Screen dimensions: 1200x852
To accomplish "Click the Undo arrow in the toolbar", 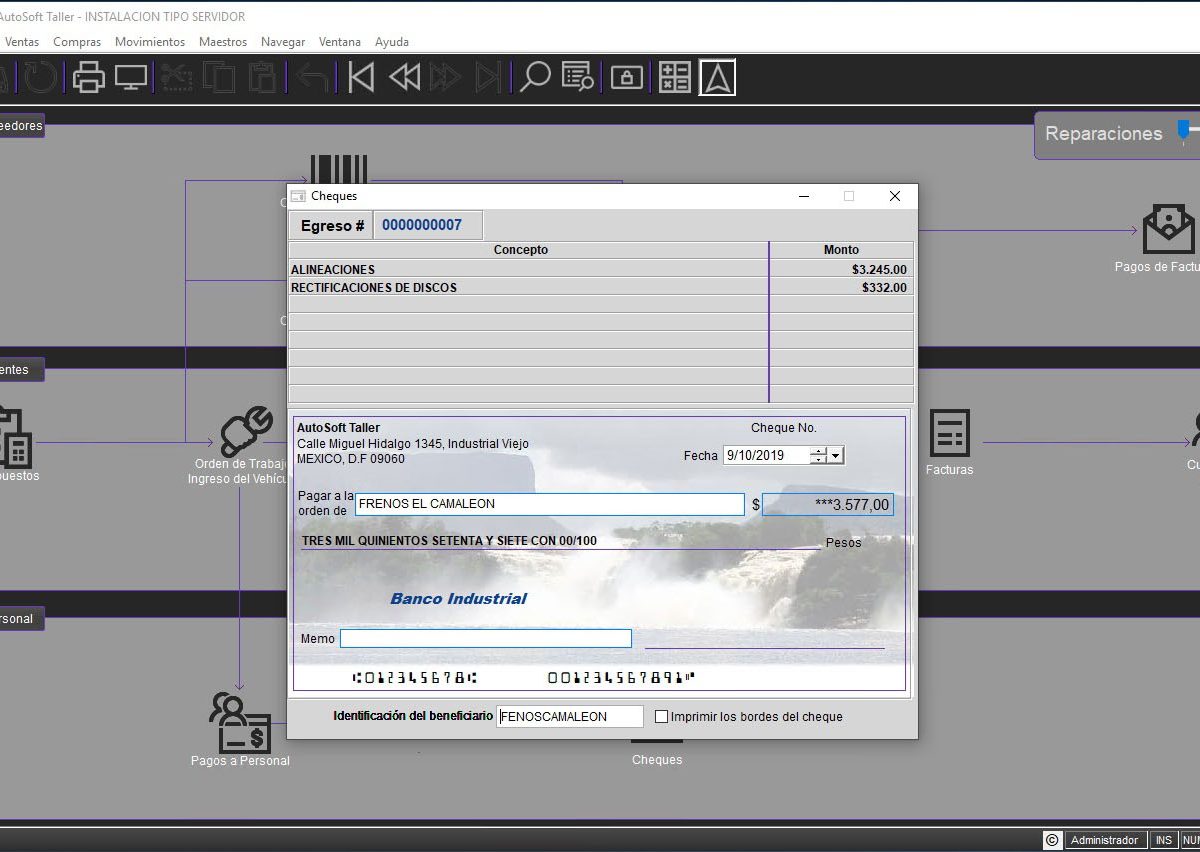I will coord(312,76).
